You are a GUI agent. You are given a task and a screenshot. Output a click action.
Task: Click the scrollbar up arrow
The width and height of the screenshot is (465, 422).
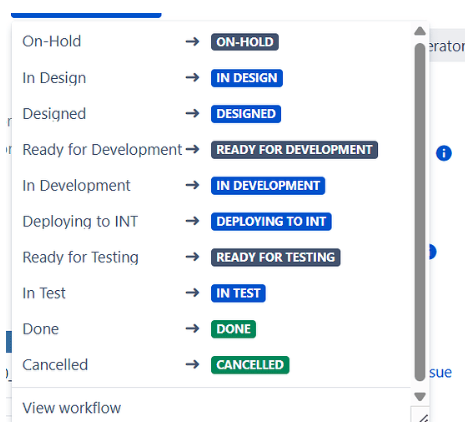pyautogui.click(x=420, y=31)
